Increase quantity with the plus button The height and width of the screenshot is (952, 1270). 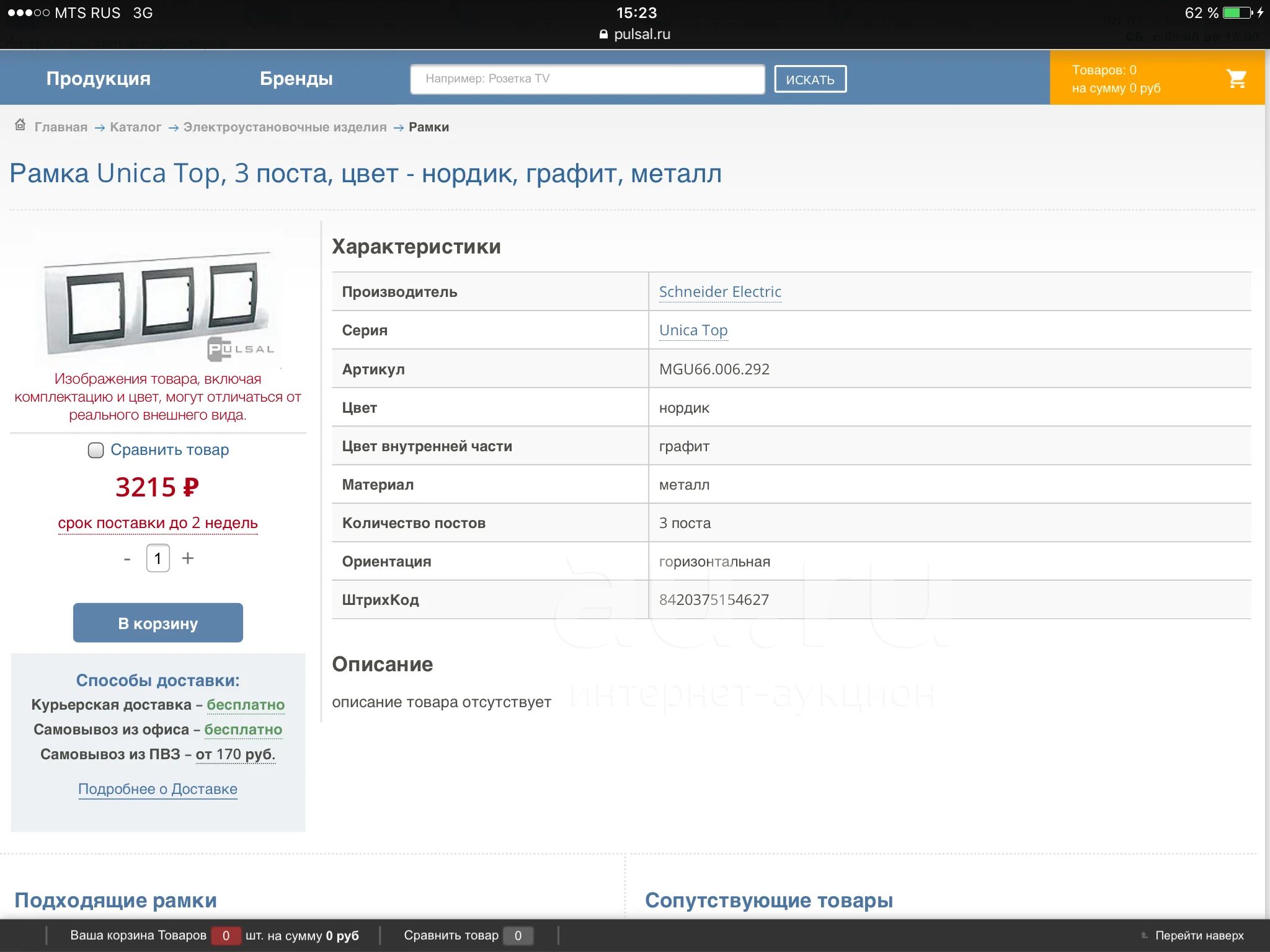pyautogui.click(x=188, y=558)
